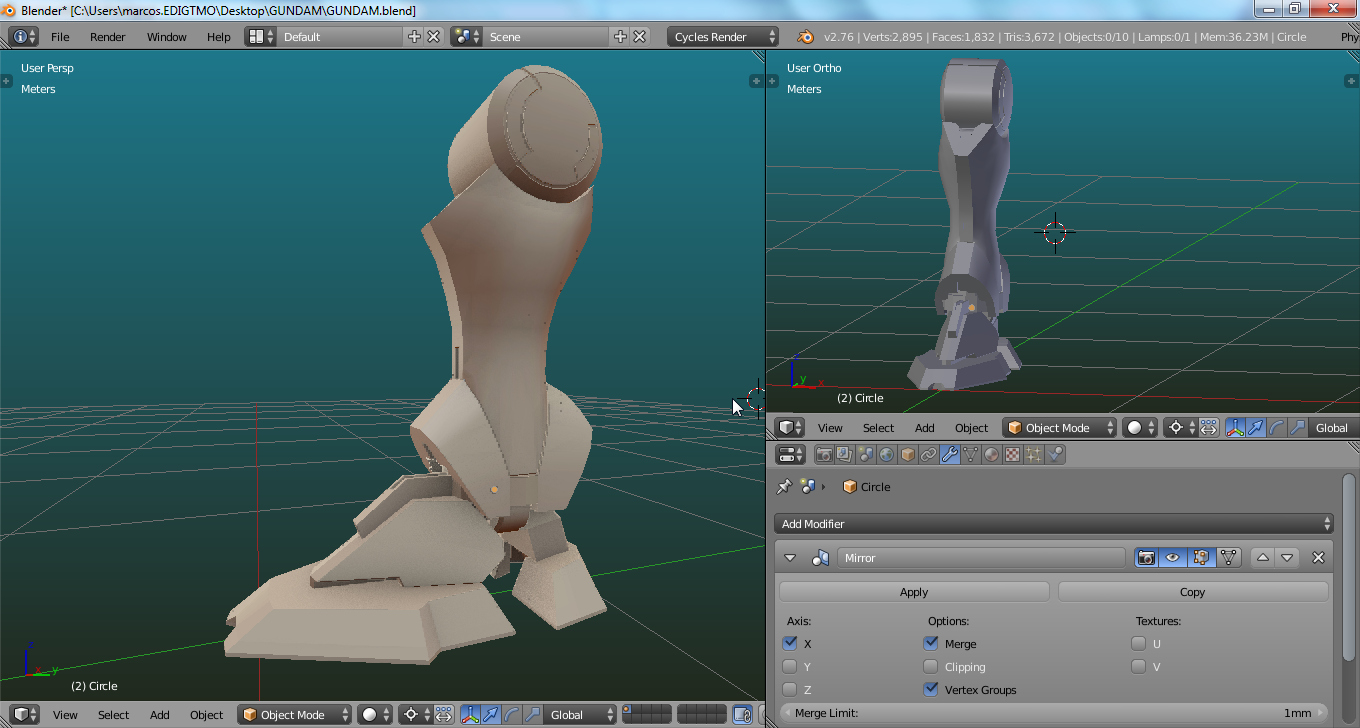This screenshot has height=728, width=1360.
Task: Toggle the Merge option checkbox
Action: click(932, 644)
